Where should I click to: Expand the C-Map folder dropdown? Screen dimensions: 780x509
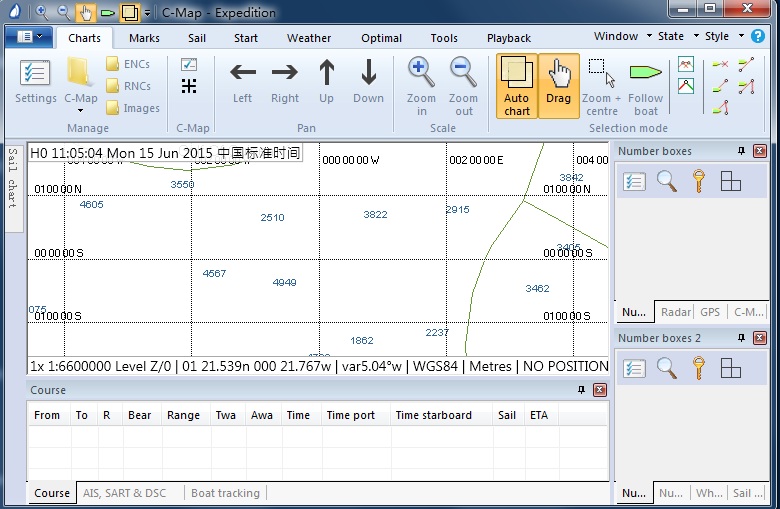pos(80,110)
